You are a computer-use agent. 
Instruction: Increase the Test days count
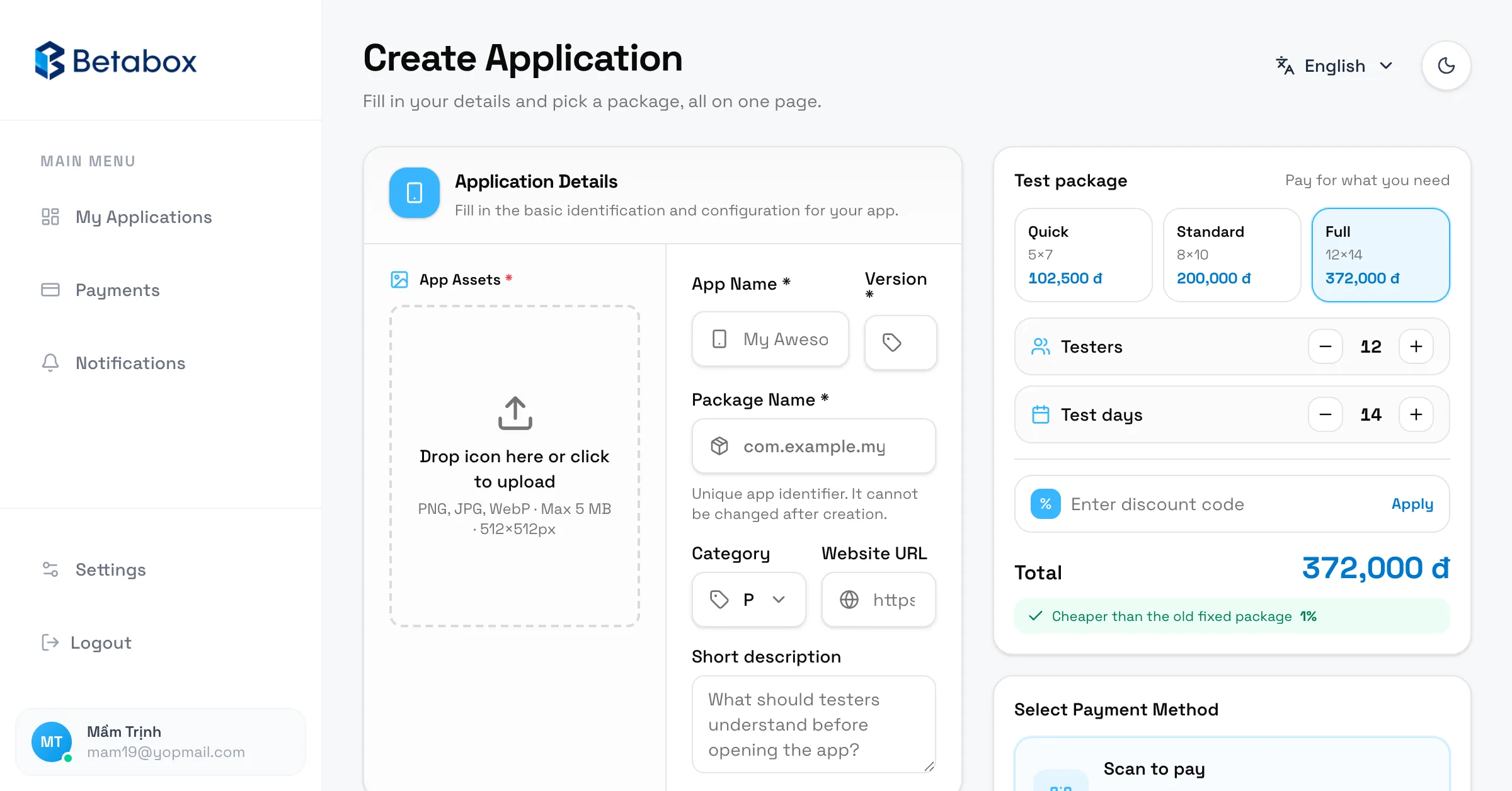[1416, 414]
